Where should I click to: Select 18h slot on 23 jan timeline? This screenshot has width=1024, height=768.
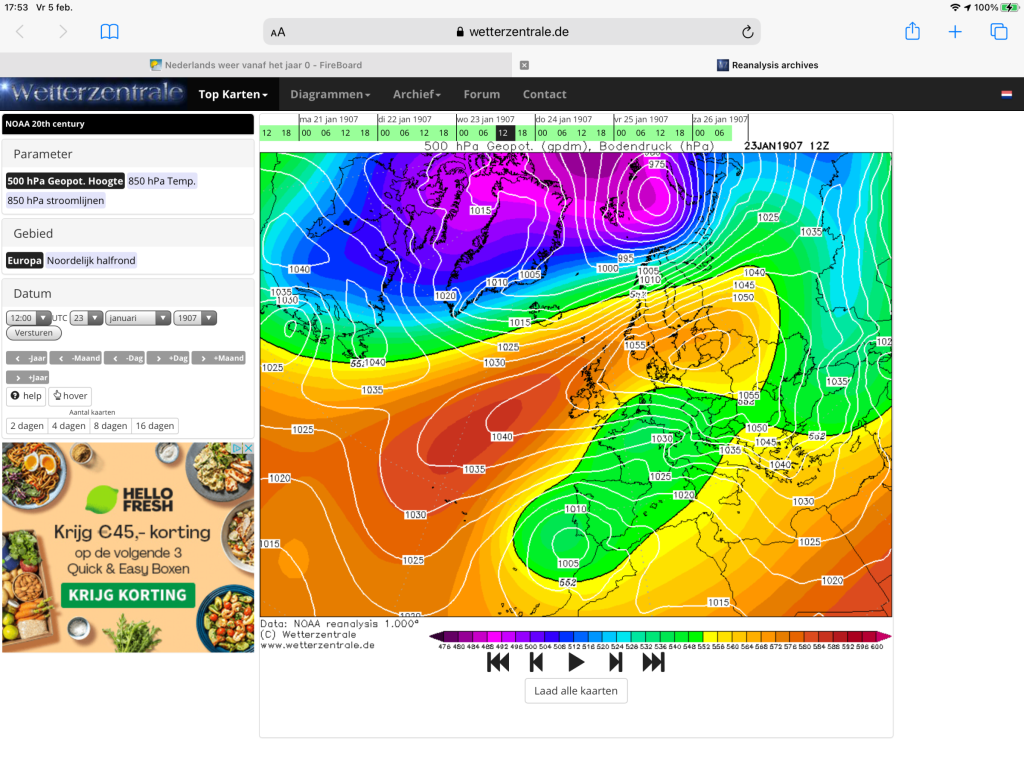point(522,133)
